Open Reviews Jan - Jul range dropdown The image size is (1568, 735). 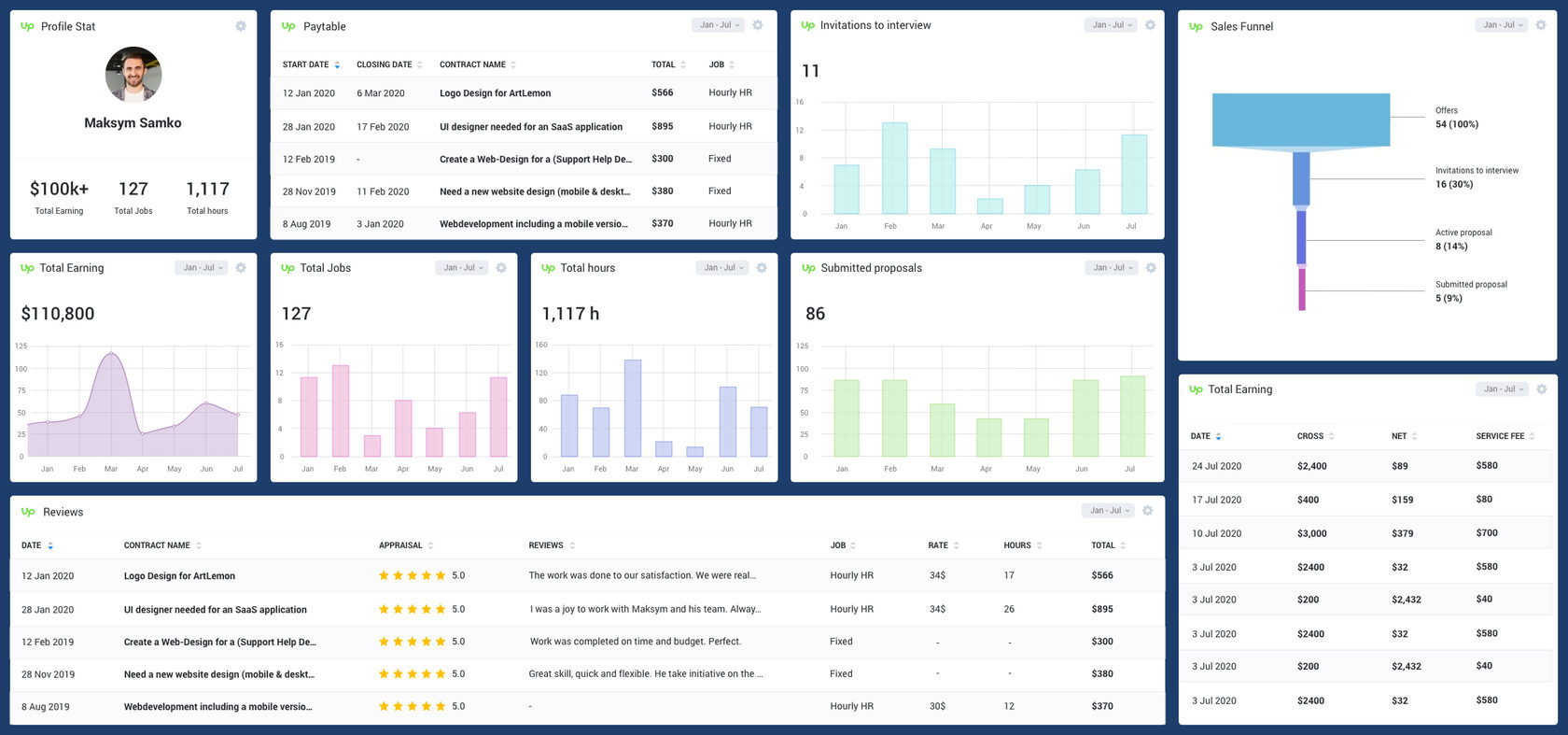[1109, 511]
